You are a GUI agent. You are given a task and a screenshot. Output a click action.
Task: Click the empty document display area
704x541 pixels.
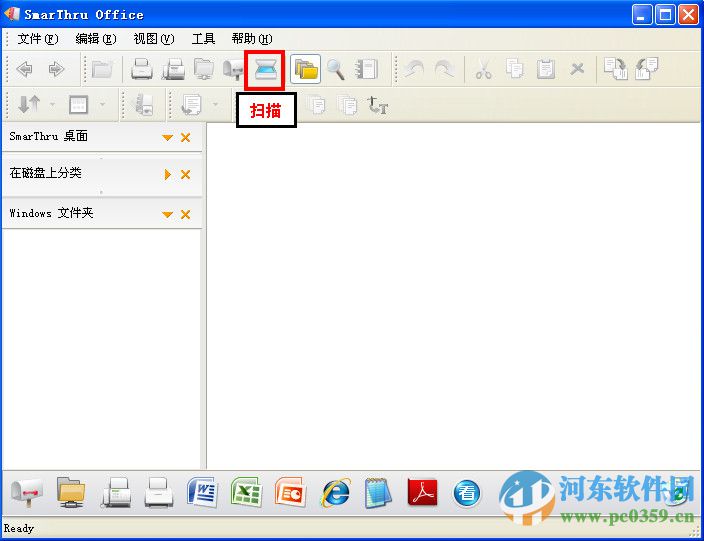[454, 296]
